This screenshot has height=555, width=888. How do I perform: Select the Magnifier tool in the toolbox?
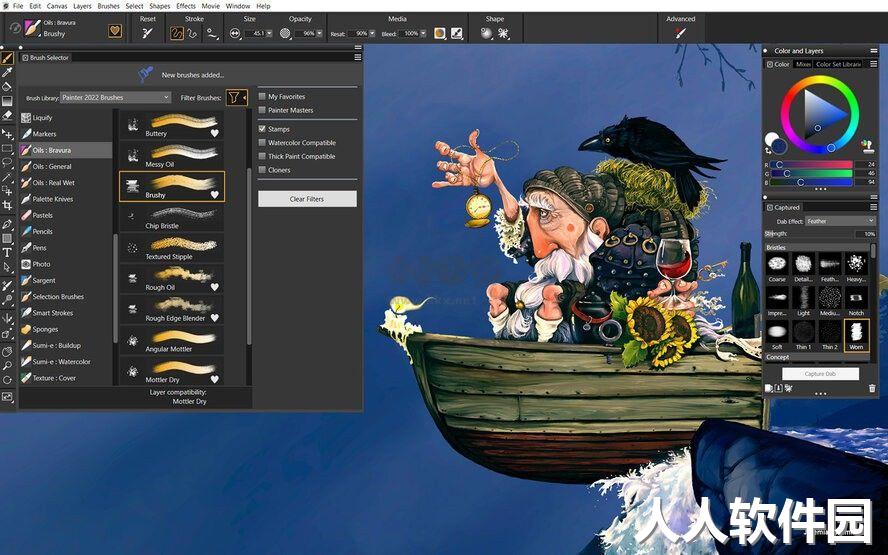(x=7, y=366)
